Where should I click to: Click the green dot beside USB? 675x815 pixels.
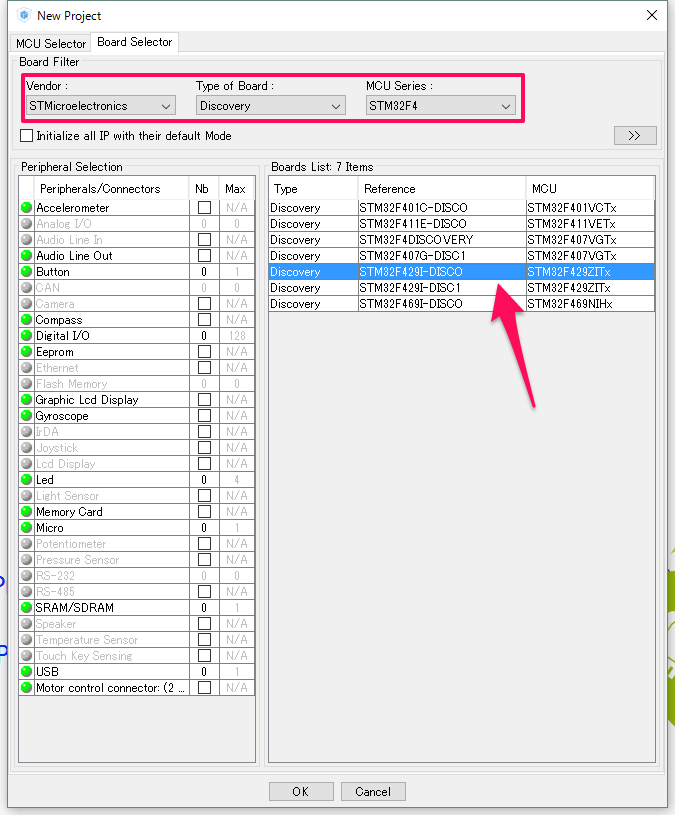(x=27, y=672)
